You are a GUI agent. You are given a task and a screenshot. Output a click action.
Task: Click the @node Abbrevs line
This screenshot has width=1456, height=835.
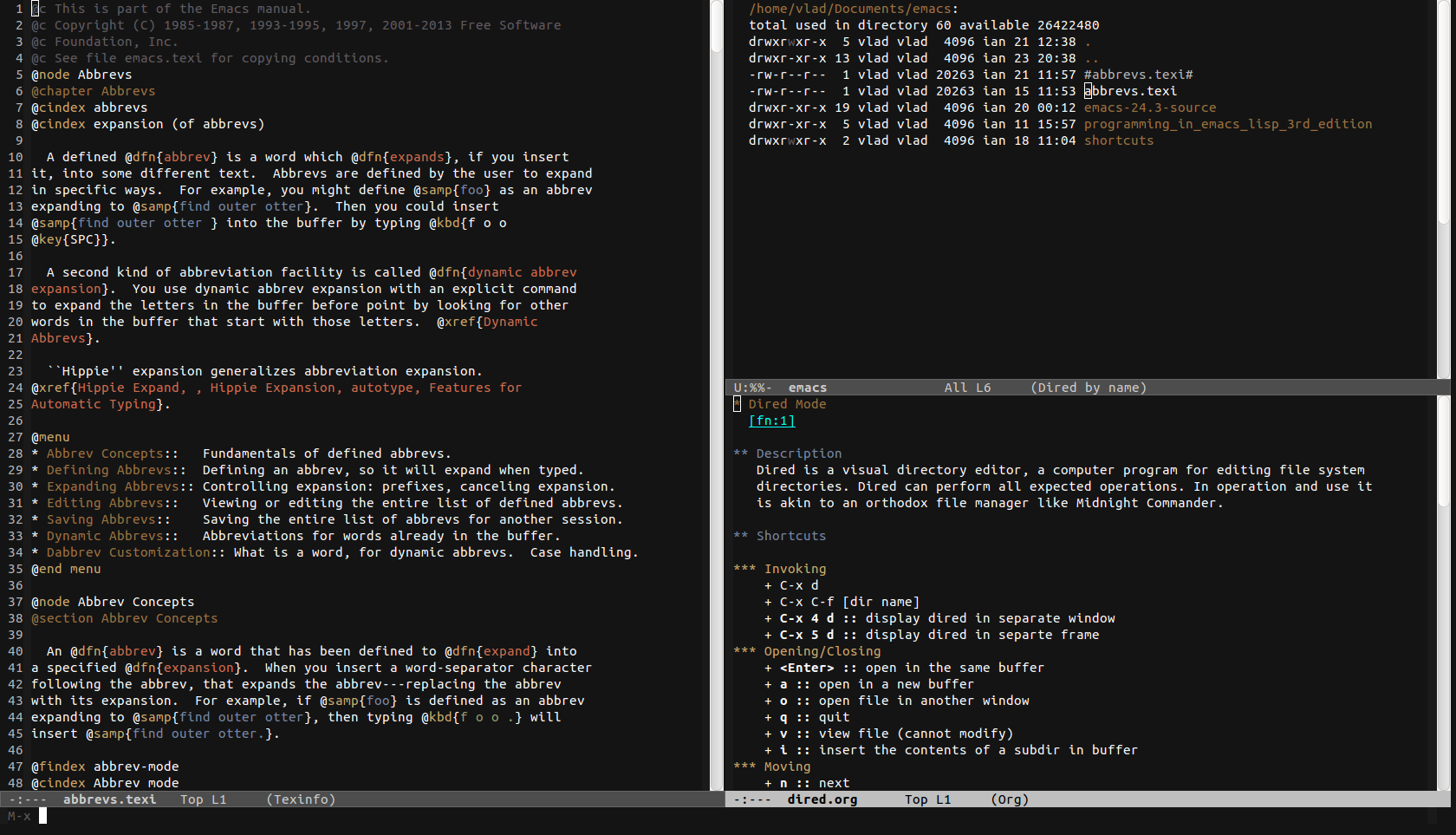coord(81,75)
